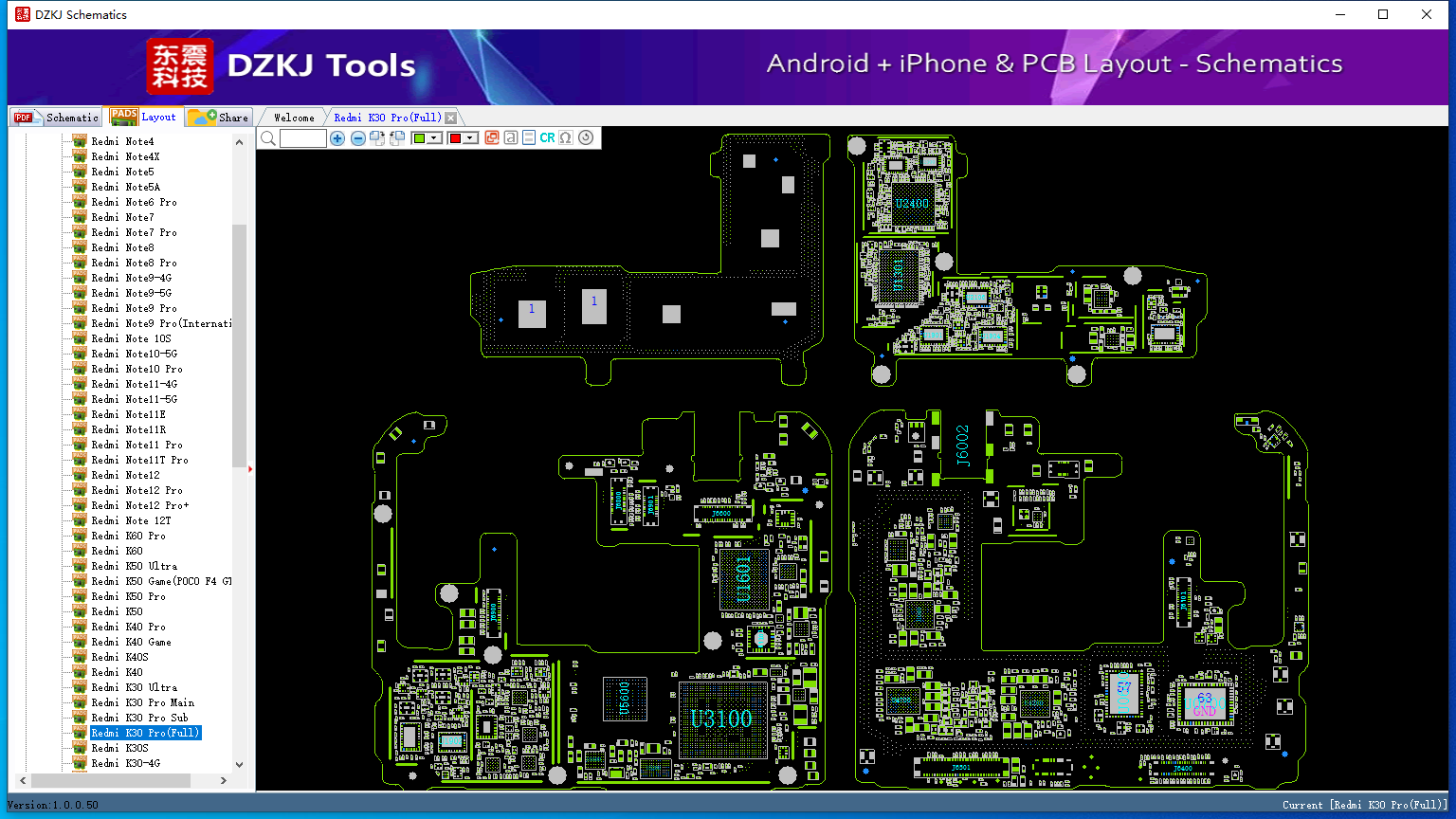
Task: Select Redmi K30-4G in the tree
Action: click(126, 763)
